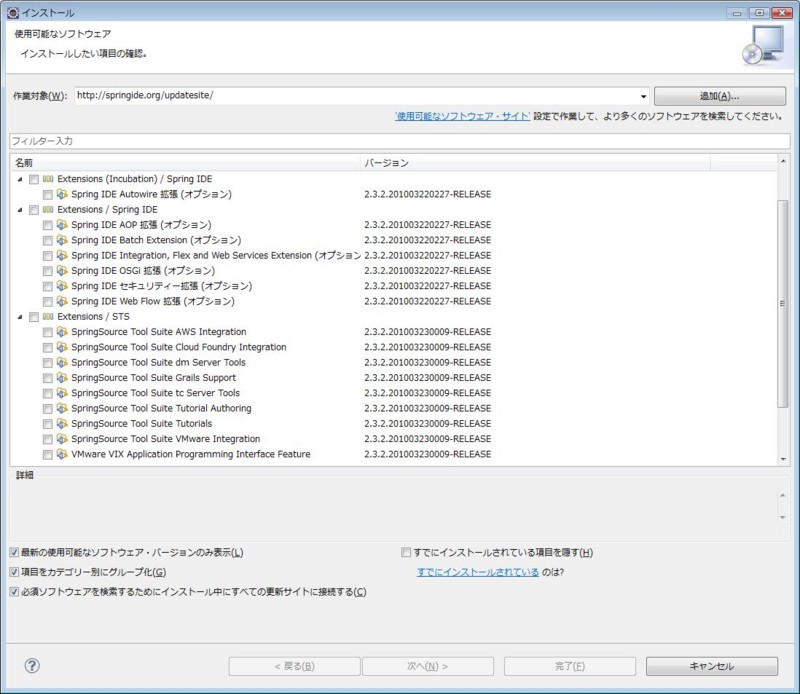The image size is (800, 694).
Task: Click feature icon beside Spring IDE Integration, Flex
Action: (x=62, y=255)
